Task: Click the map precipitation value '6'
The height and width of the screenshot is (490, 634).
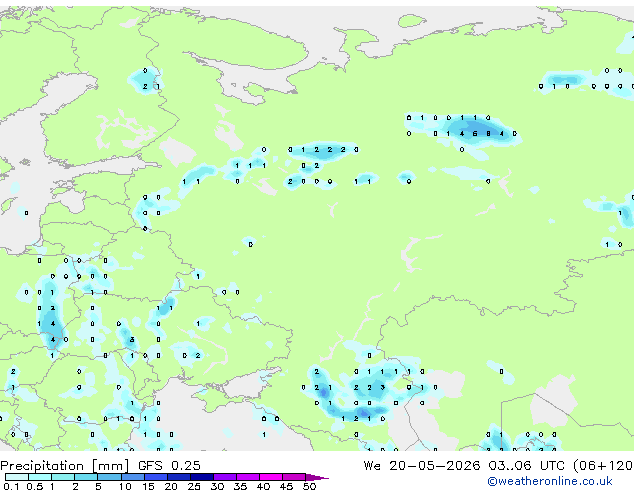Action: click(x=475, y=133)
